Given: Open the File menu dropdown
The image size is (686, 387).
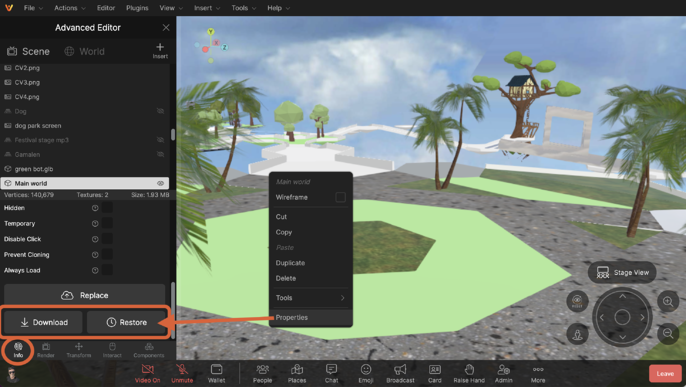Looking at the screenshot, I should click(33, 8).
